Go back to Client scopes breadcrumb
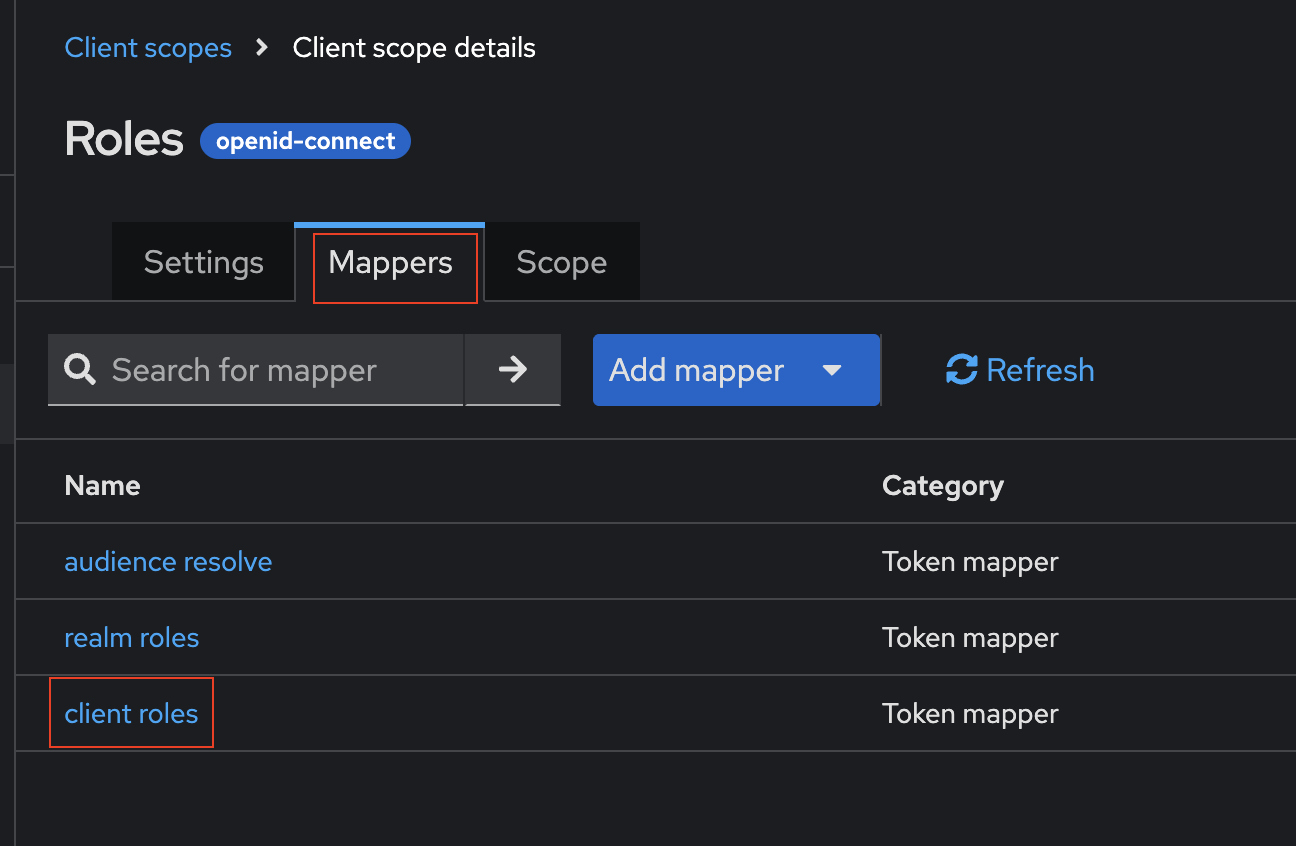Image resolution: width=1296 pixels, height=846 pixels. tap(148, 47)
